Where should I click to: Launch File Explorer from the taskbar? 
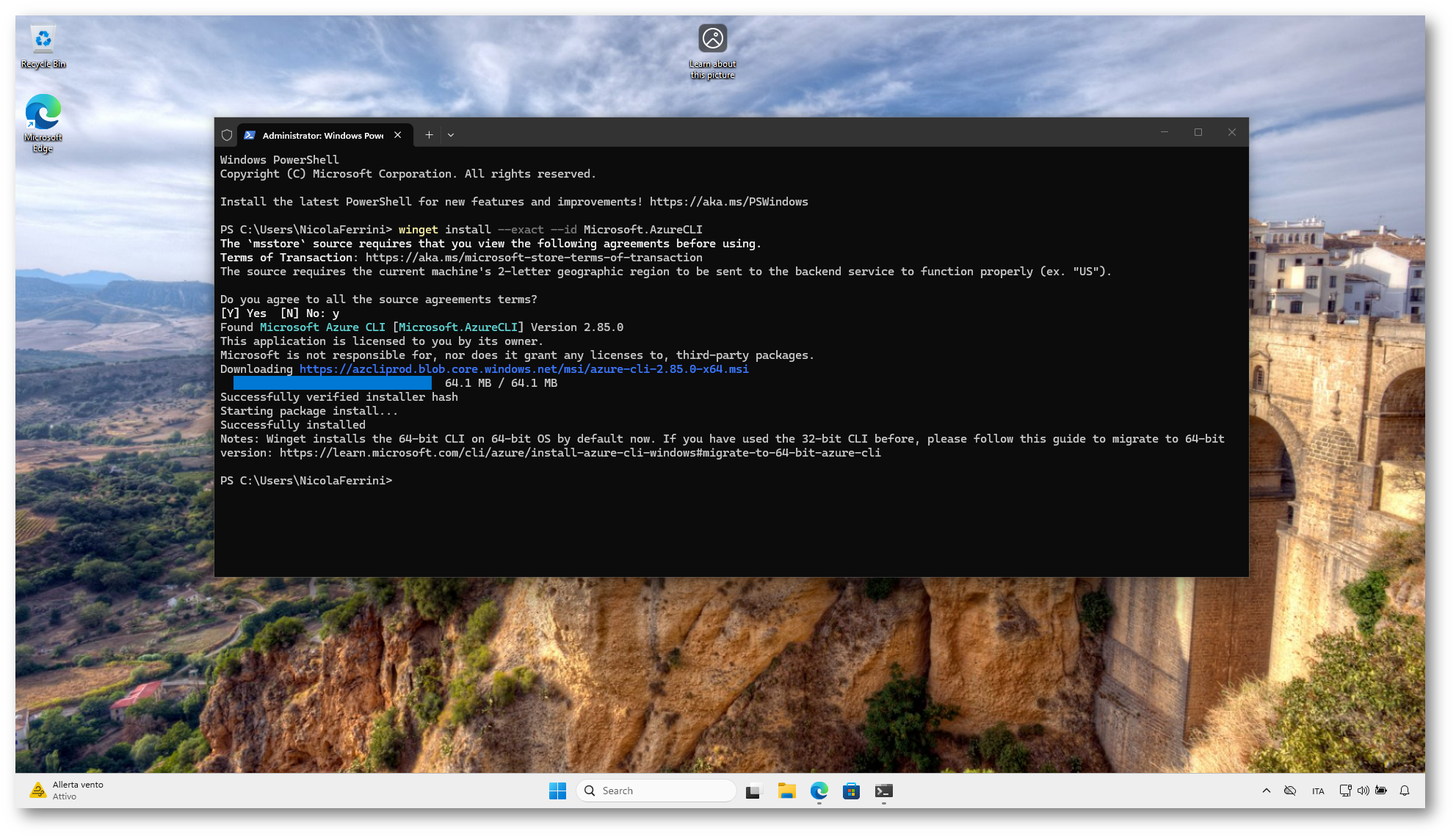coord(786,791)
